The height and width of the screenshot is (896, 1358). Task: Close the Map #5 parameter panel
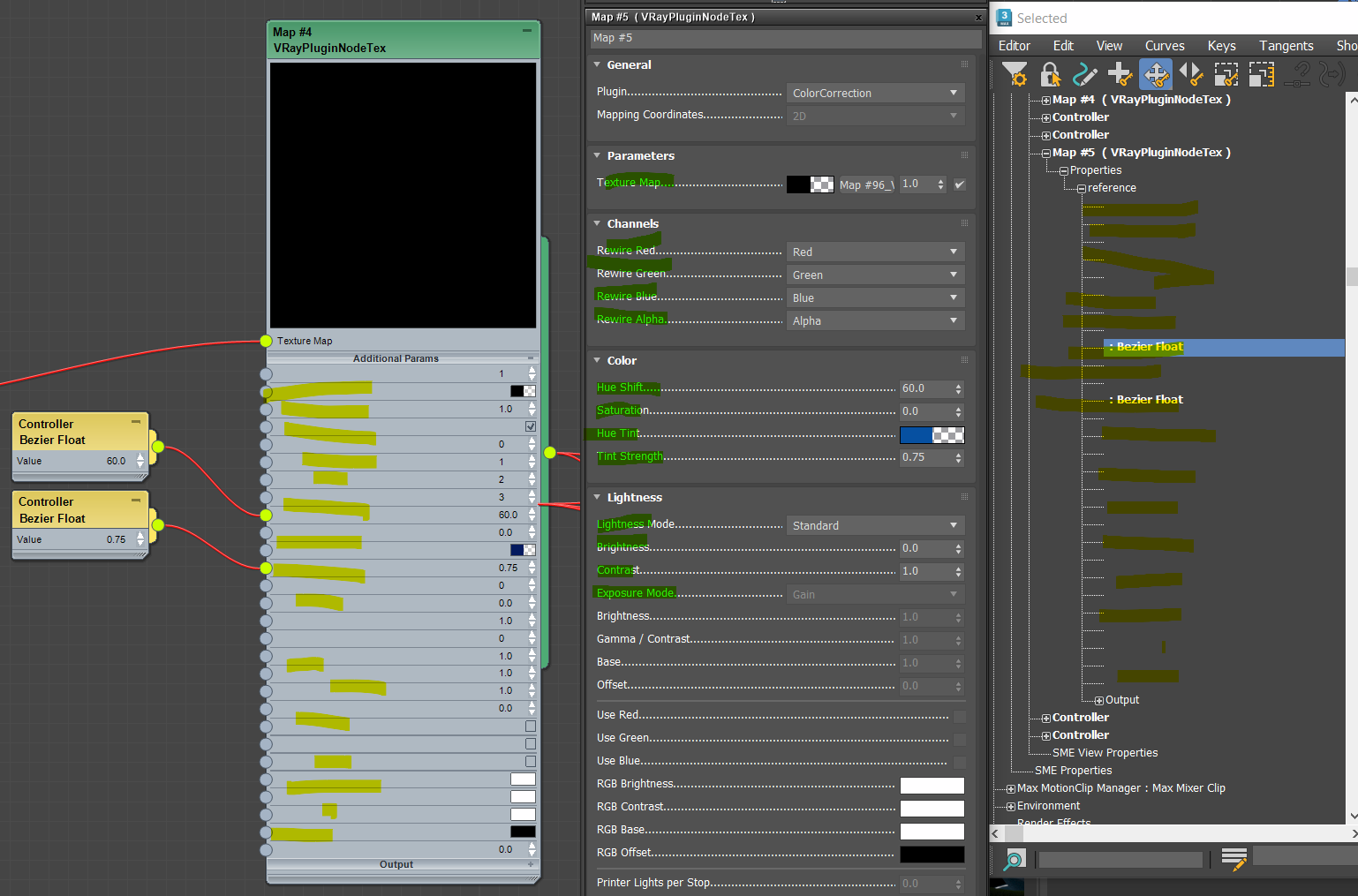(978, 17)
